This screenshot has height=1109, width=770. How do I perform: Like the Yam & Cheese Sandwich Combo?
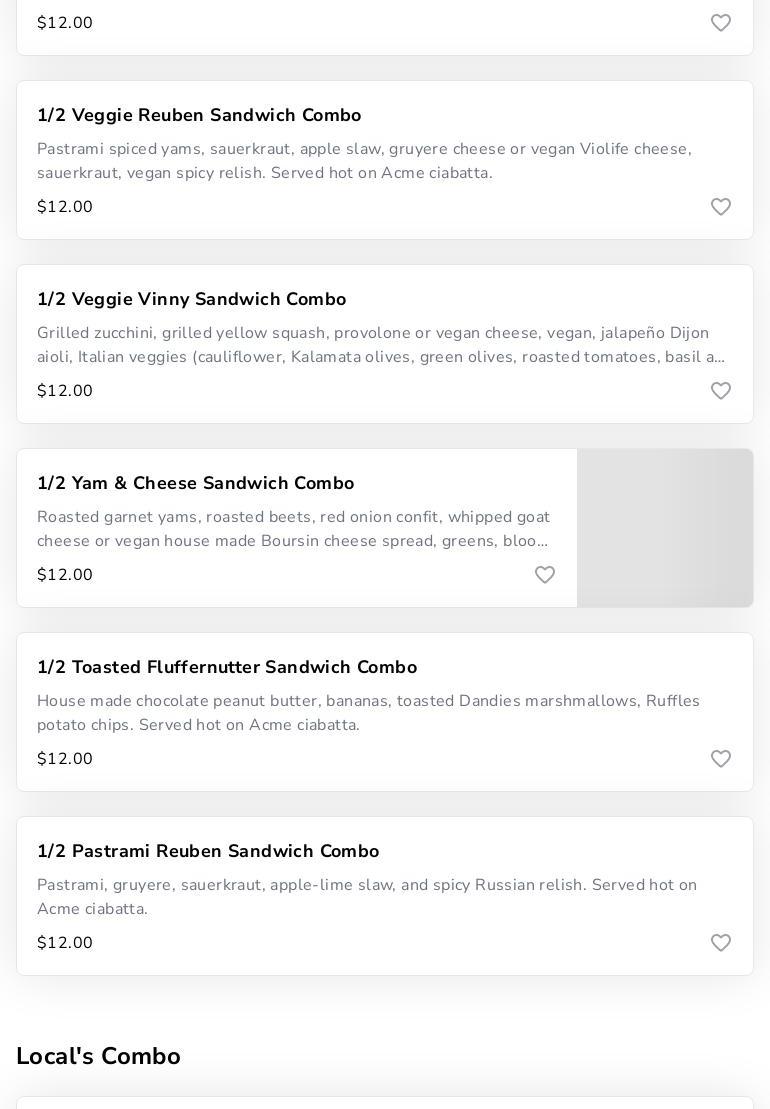pyautogui.click(x=545, y=575)
